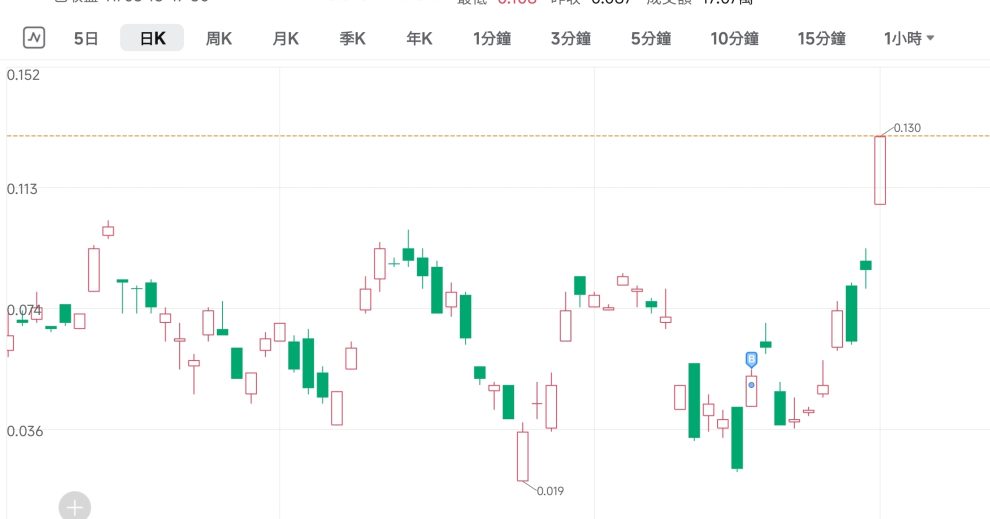990x519 pixels.
Task: Switch to the 5日 chart tab
Action: pos(86,39)
